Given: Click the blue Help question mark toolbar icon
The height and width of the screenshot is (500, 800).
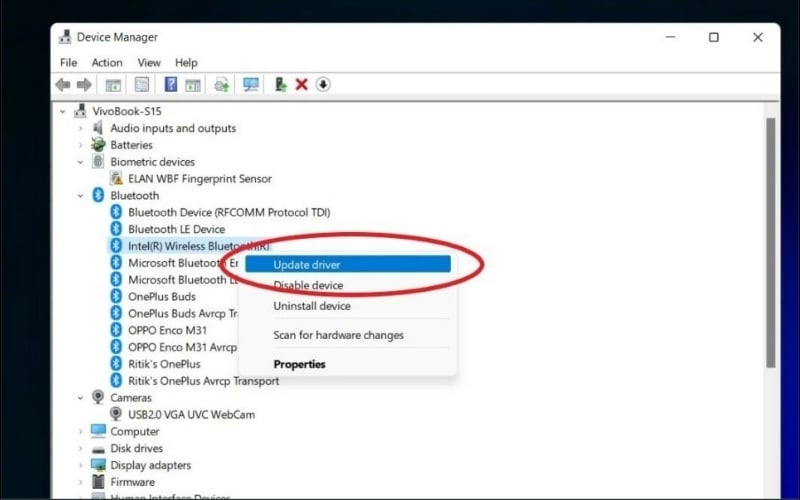Looking at the screenshot, I should click(171, 85).
